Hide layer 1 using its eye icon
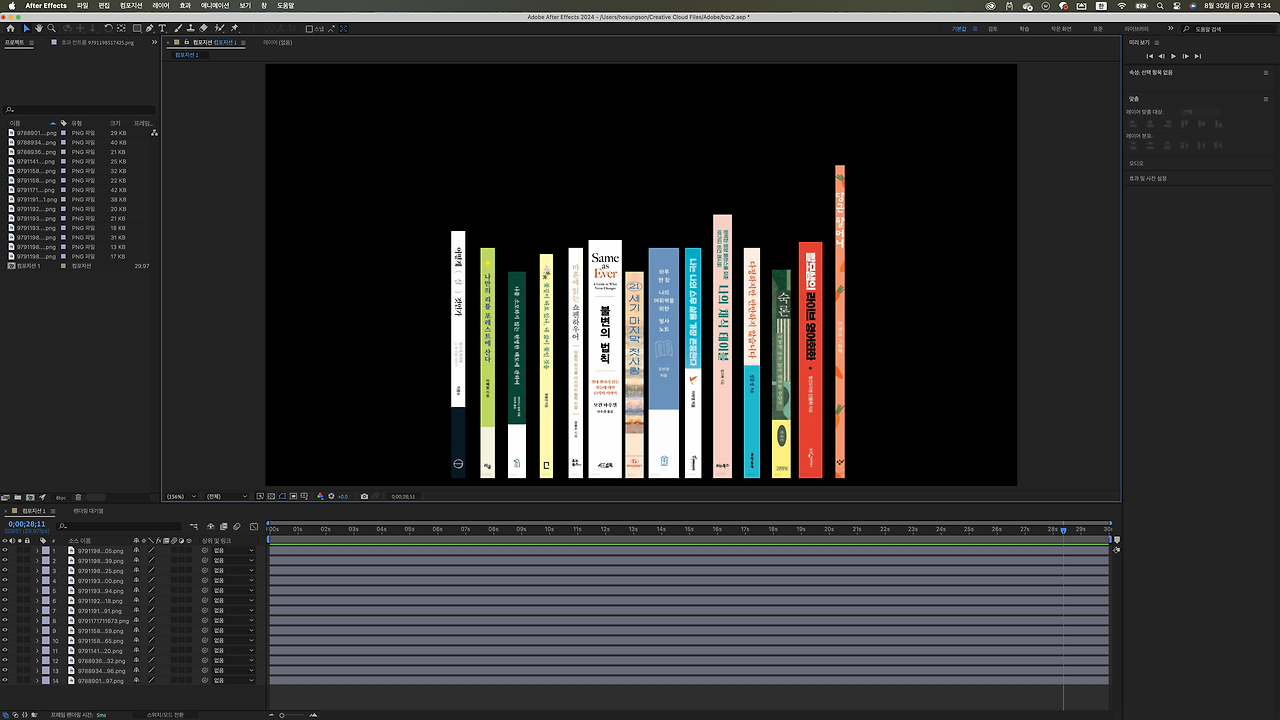This screenshot has width=1280, height=720. point(5,551)
